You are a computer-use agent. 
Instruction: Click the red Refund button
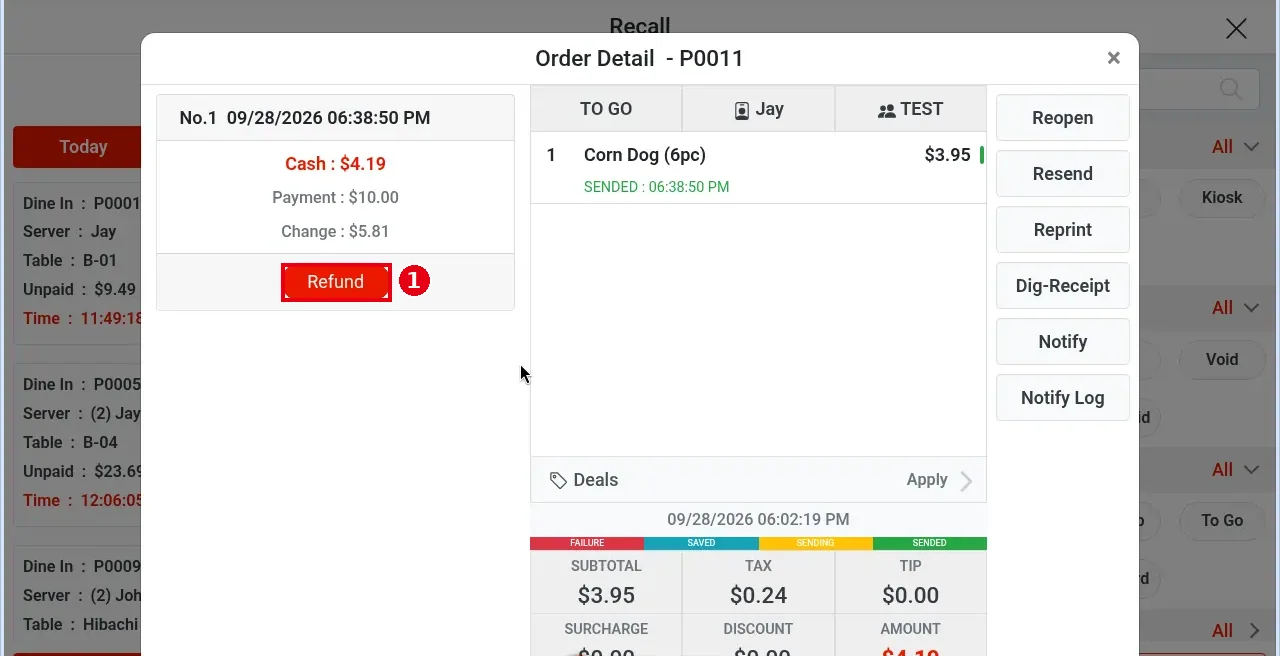(336, 282)
